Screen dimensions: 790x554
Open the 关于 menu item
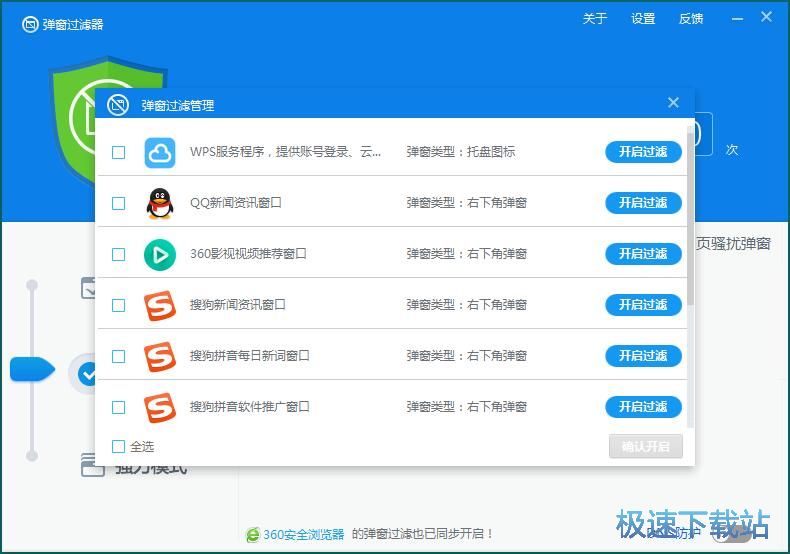(x=595, y=19)
